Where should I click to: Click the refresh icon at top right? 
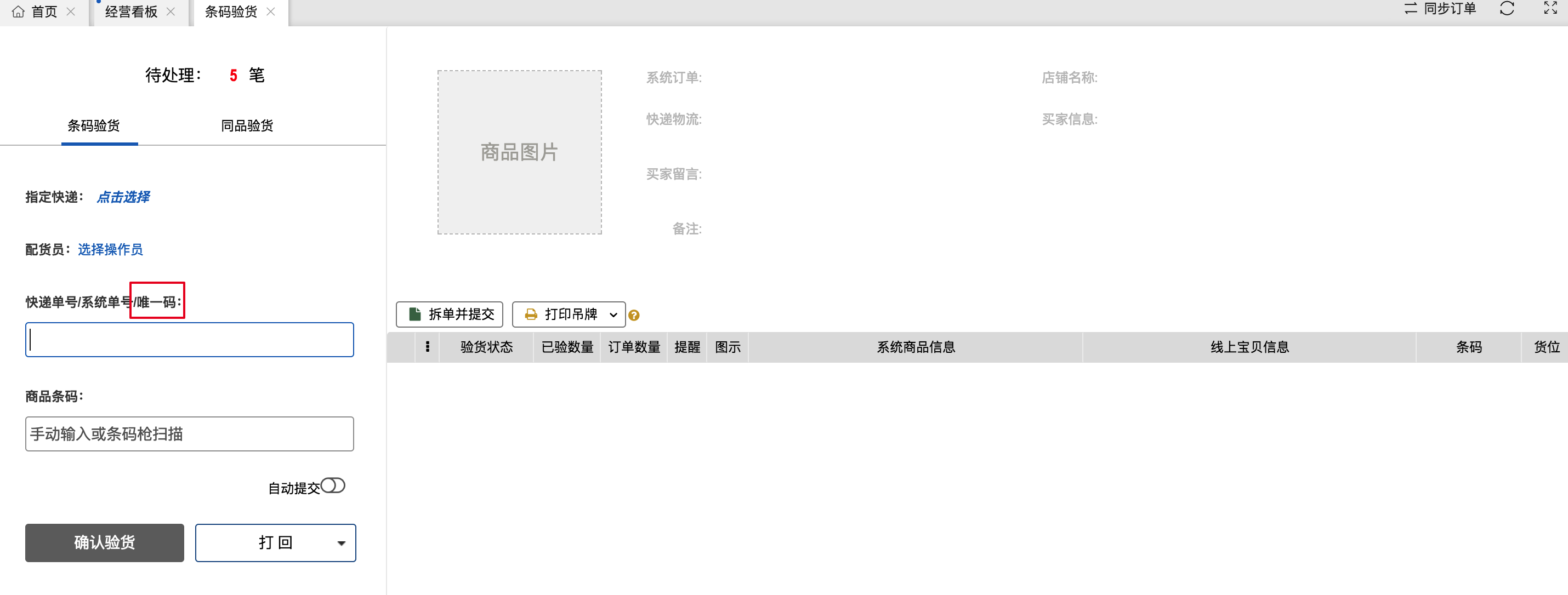coord(1507,9)
